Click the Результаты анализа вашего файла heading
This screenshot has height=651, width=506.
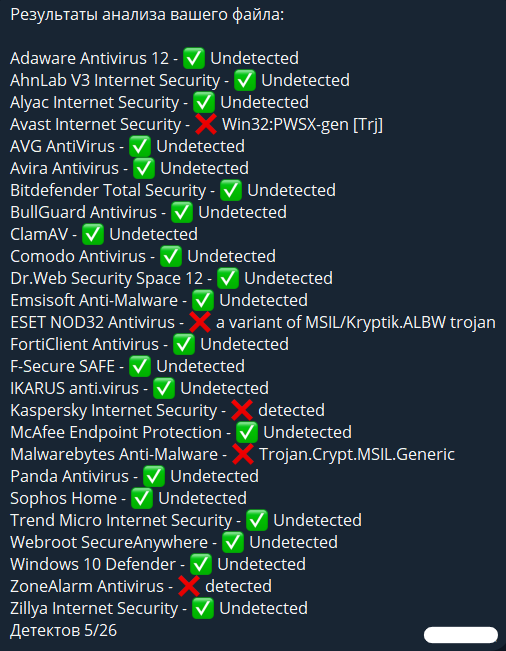pos(147,15)
